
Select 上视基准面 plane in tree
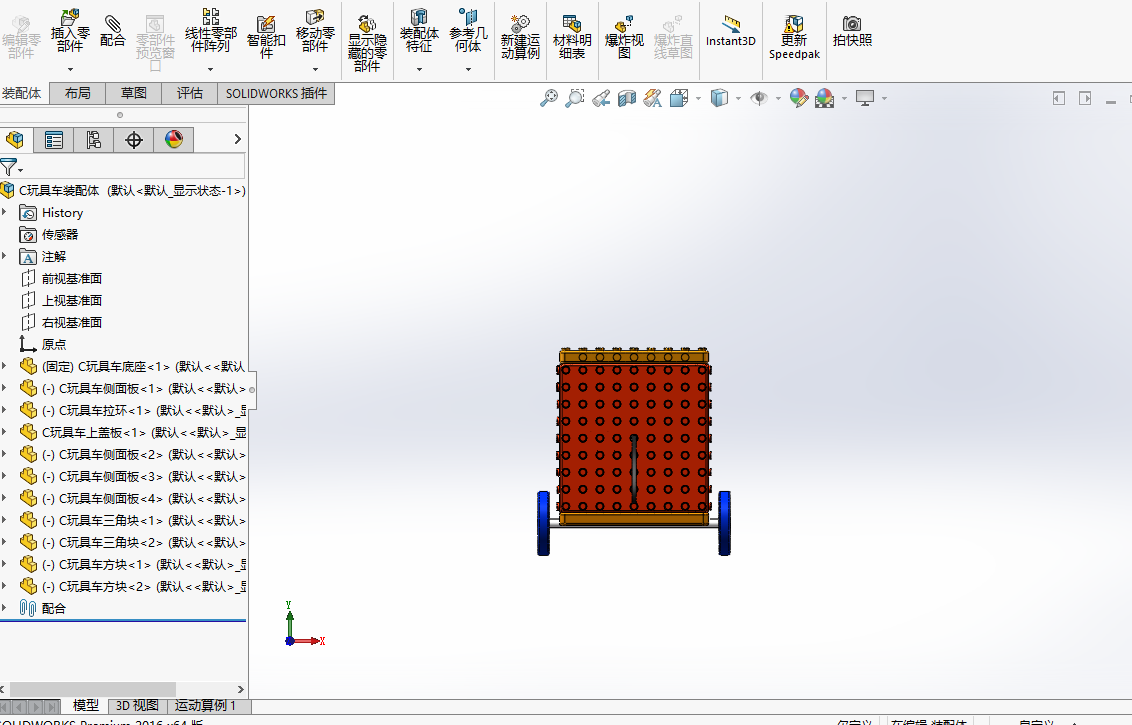coord(71,300)
